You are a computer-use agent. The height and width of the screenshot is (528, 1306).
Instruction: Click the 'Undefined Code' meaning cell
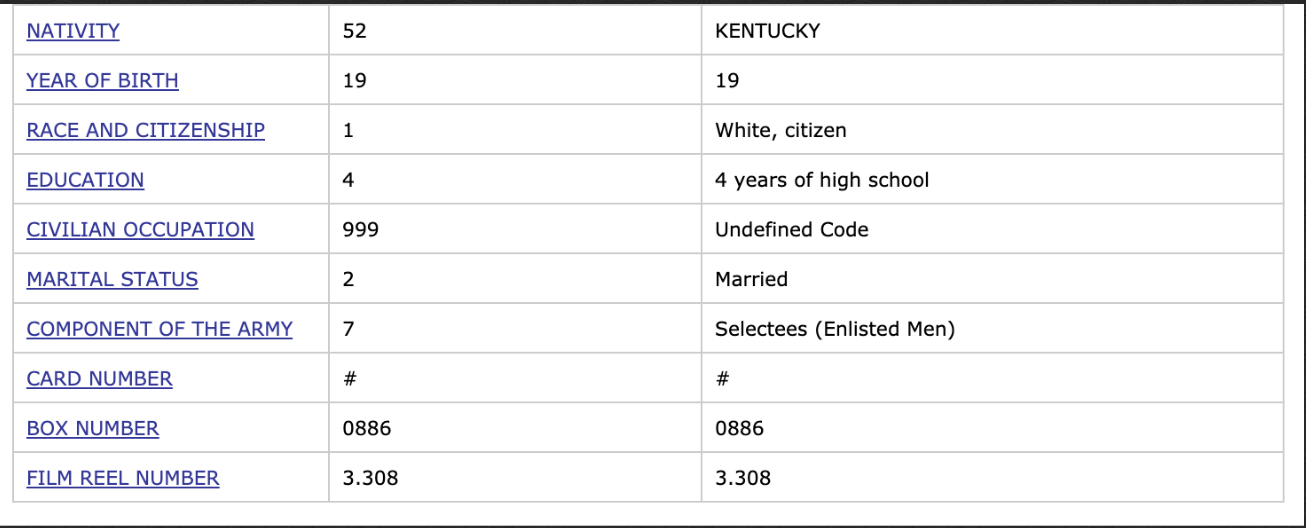click(x=992, y=230)
